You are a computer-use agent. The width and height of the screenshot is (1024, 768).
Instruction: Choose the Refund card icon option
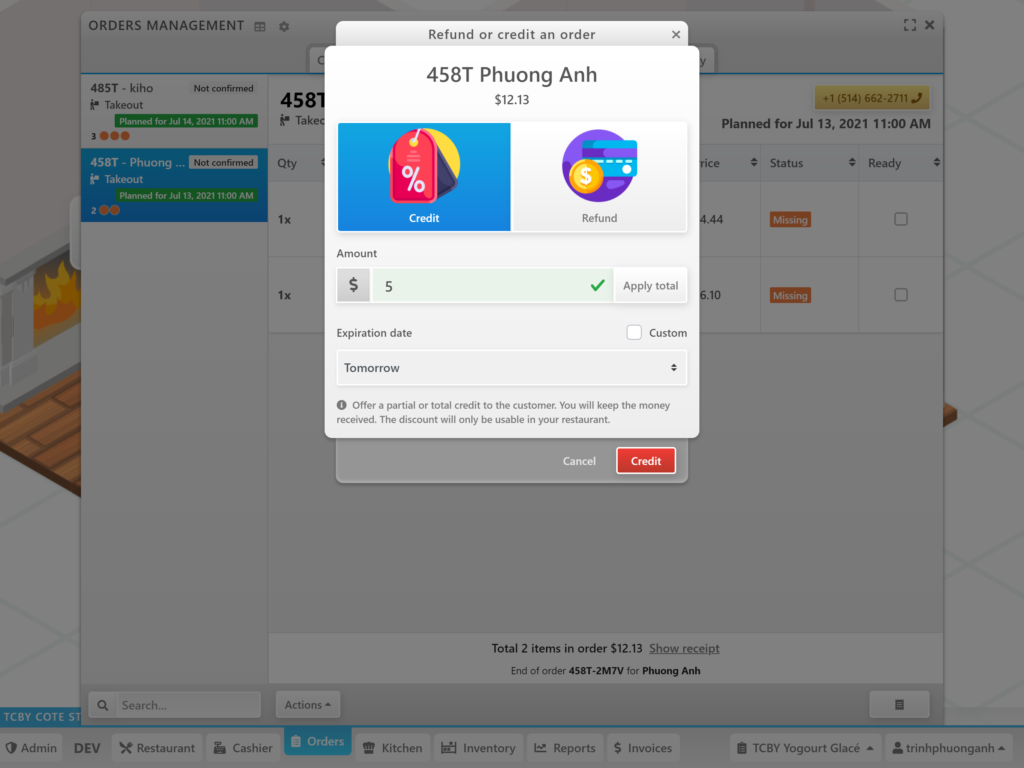pos(599,177)
